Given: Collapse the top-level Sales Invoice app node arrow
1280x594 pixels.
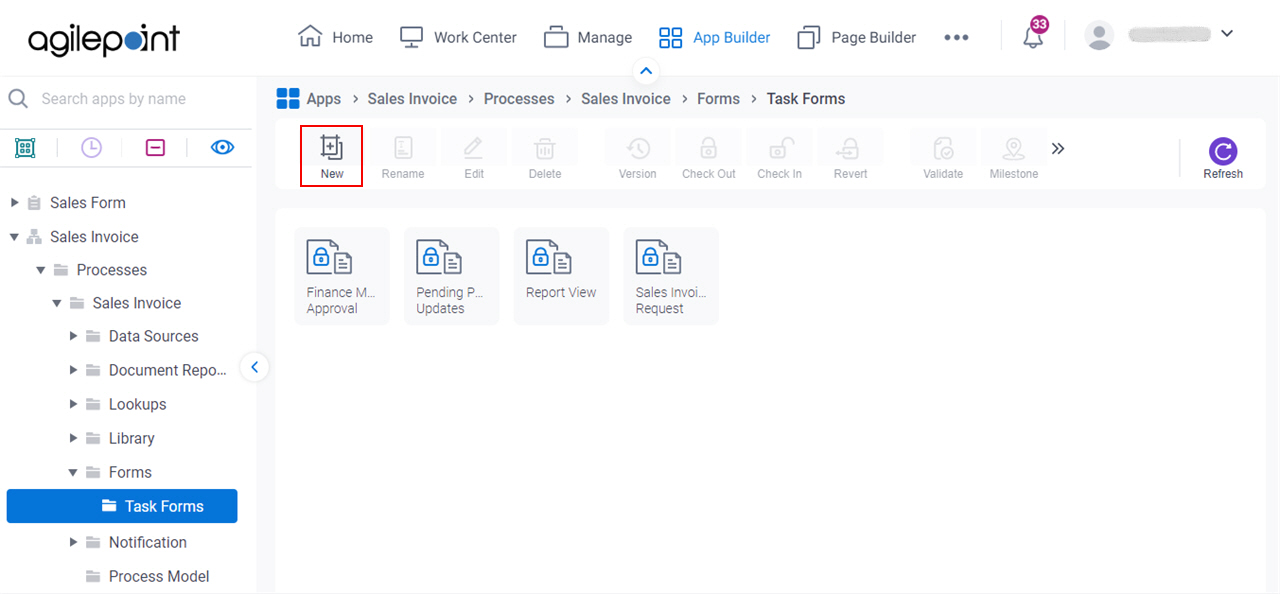Looking at the screenshot, I should coord(14,237).
